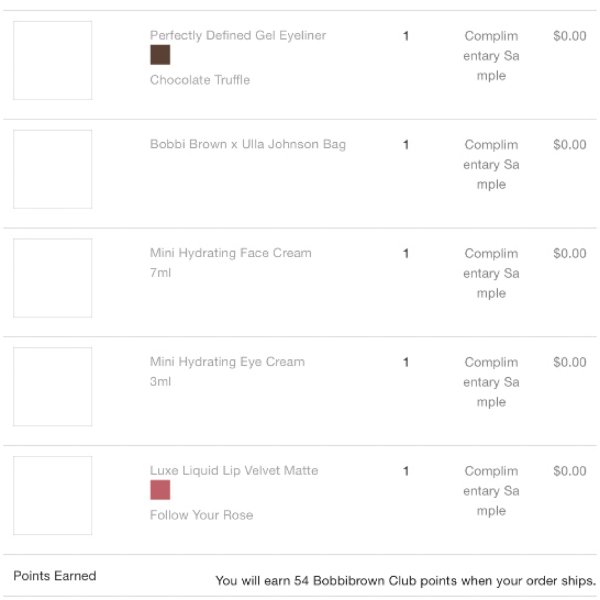Click the 3ml size label for Eye Cream
This screenshot has height=600, width=600.
pyautogui.click(x=160, y=382)
